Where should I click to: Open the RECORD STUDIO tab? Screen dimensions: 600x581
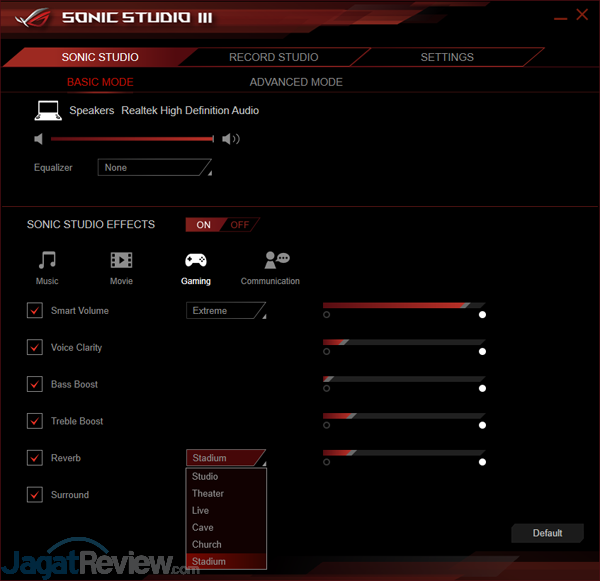(x=274, y=57)
